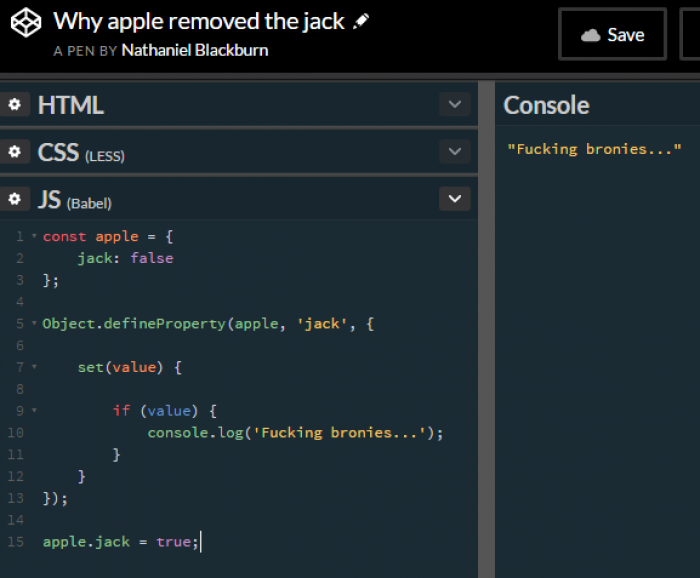Collapse code fold arrow on line 7

[x=34, y=367]
